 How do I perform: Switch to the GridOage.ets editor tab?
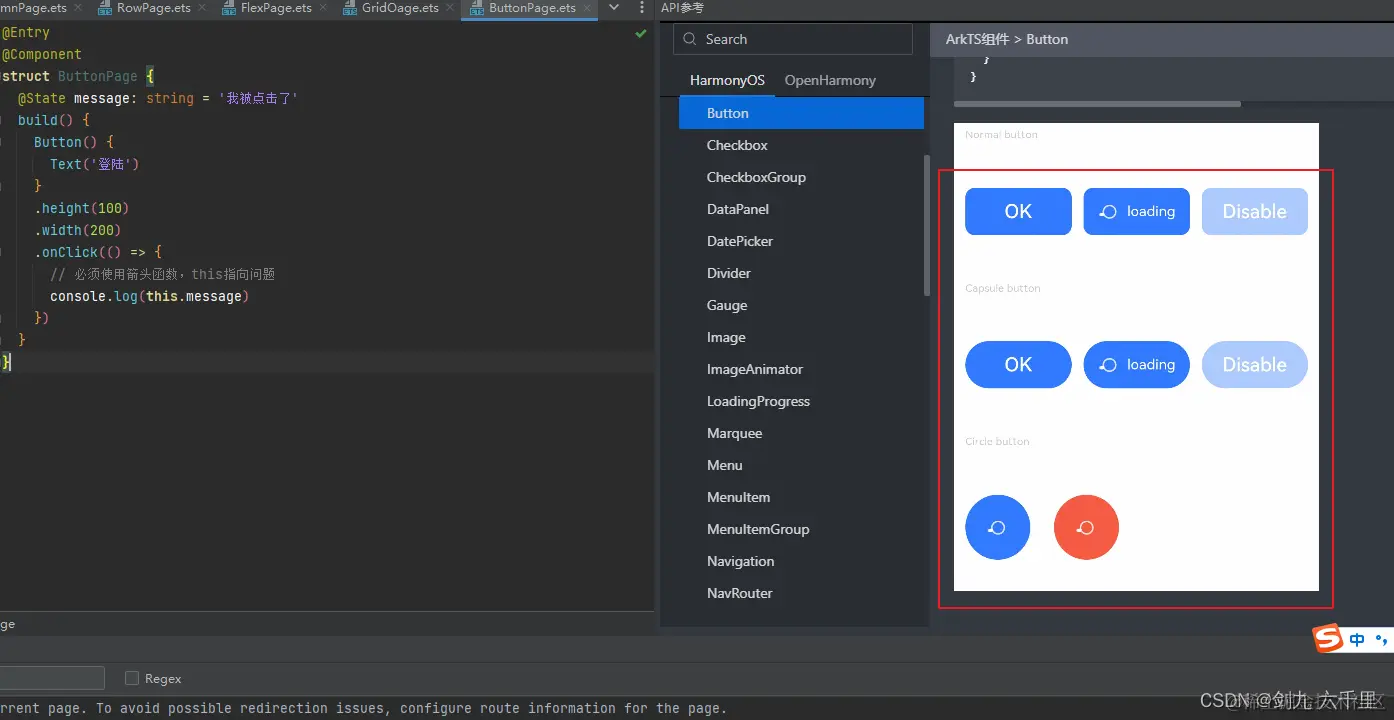coord(400,8)
